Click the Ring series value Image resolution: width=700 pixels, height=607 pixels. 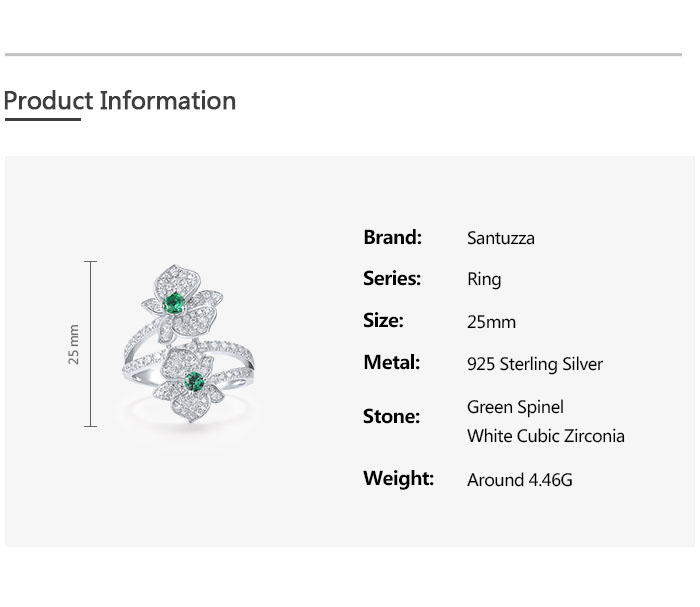484,280
